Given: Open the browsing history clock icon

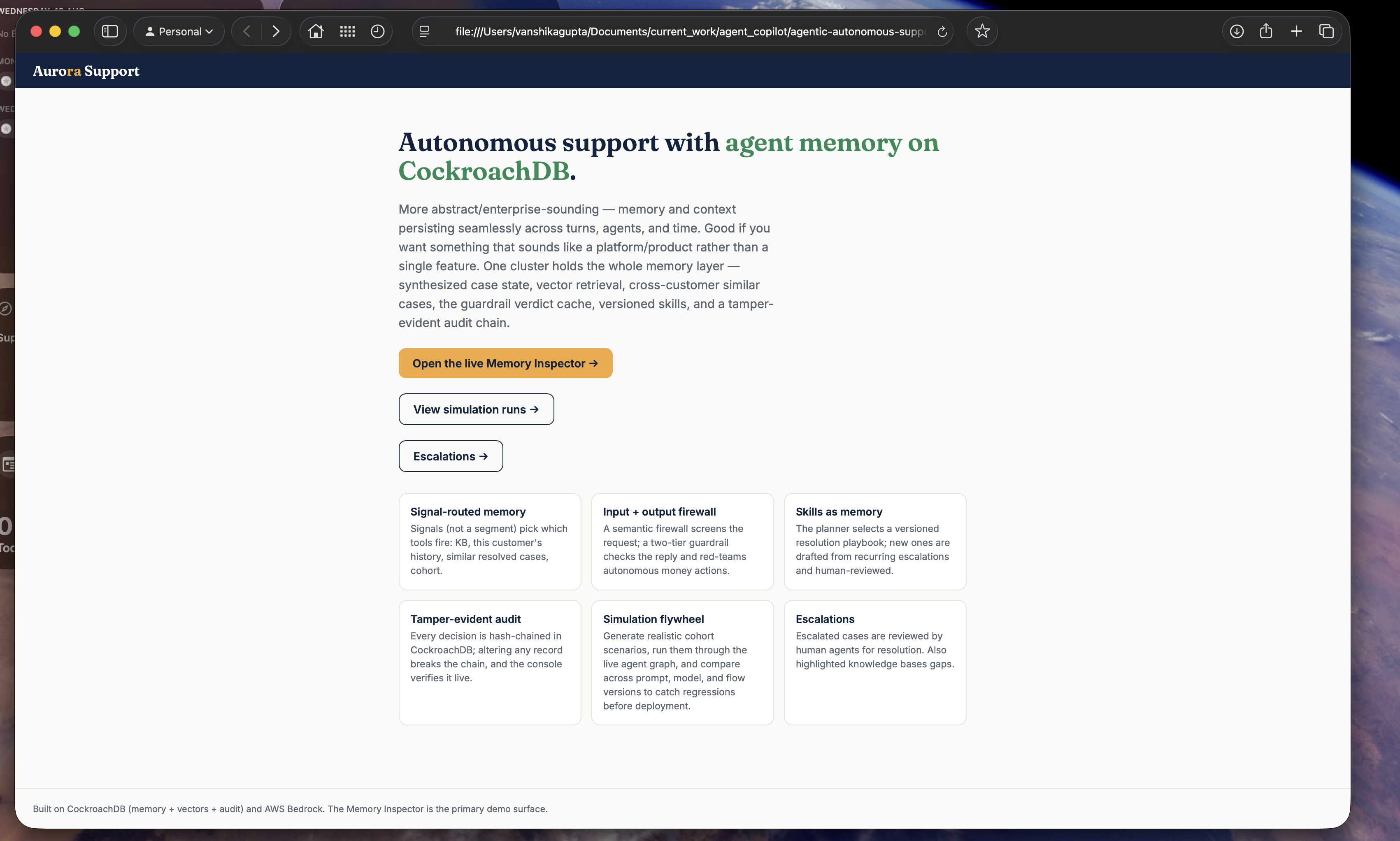Looking at the screenshot, I should [x=377, y=32].
